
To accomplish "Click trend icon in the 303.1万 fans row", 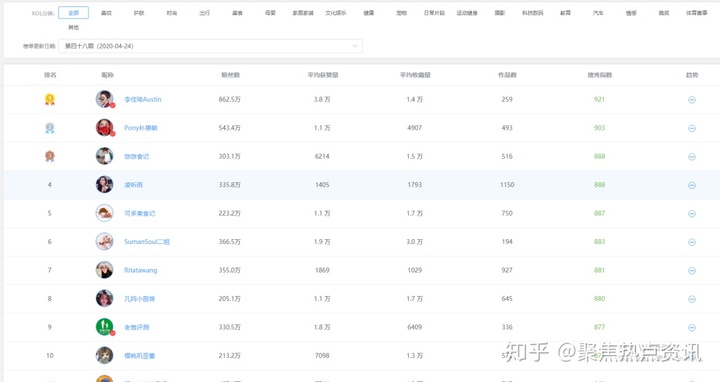I will click(692, 157).
